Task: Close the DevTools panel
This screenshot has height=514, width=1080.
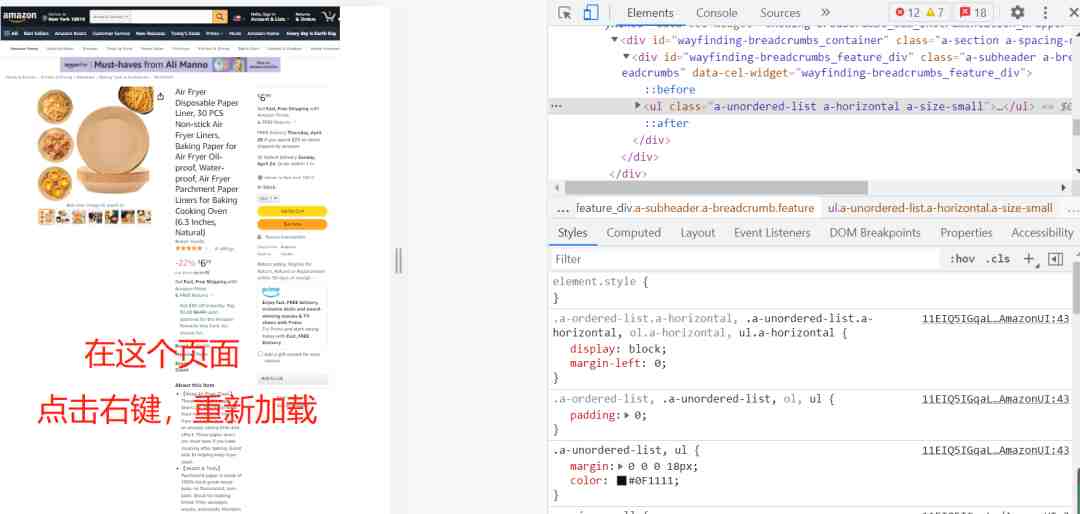Action: click(x=1072, y=12)
